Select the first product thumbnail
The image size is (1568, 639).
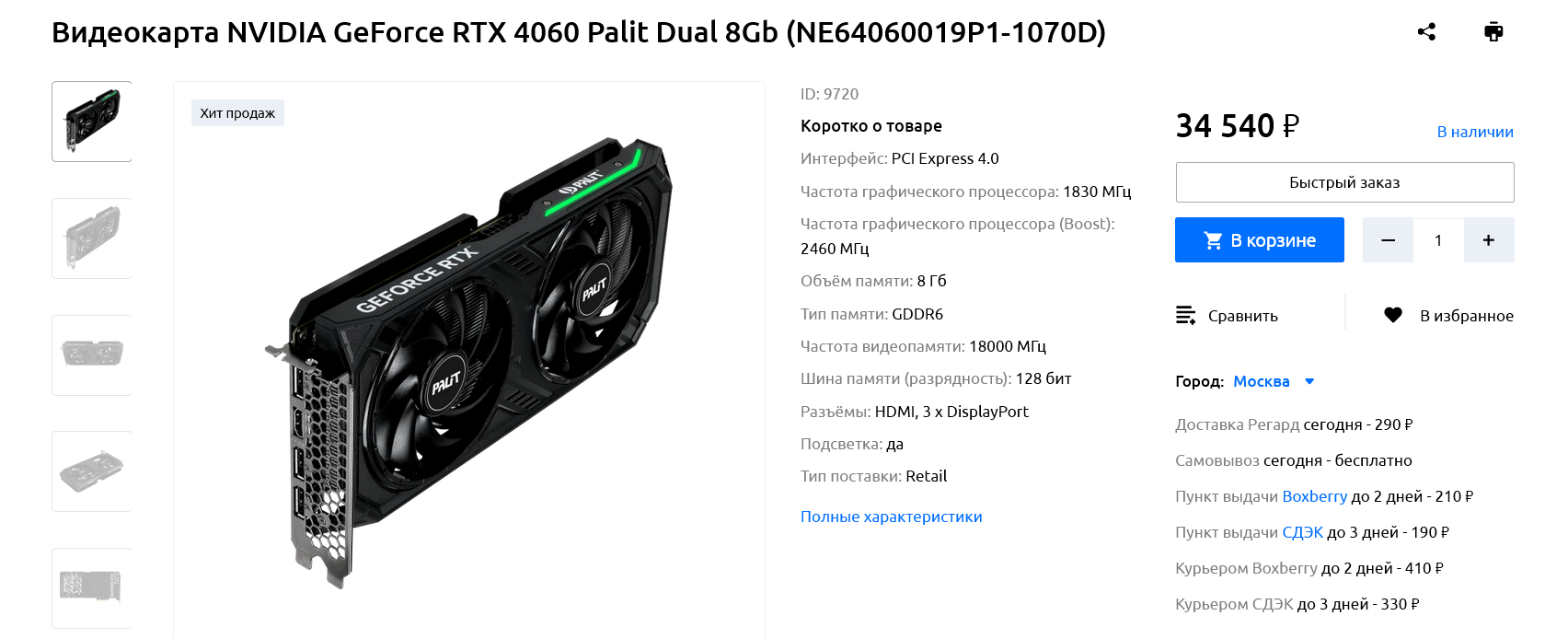(92, 122)
